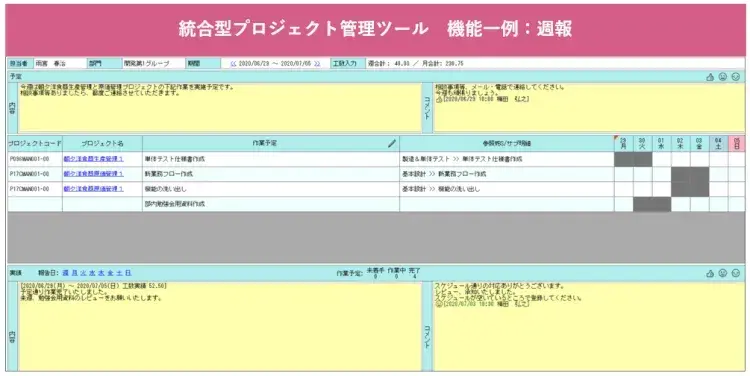Click 05 日 day column header
This screenshot has width=750, height=376.
737,144
